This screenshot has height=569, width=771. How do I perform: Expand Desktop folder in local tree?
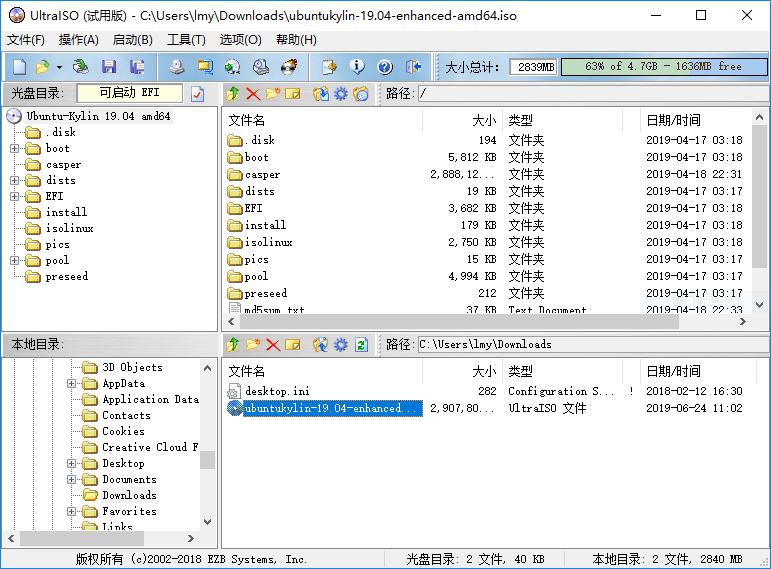point(72,464)
